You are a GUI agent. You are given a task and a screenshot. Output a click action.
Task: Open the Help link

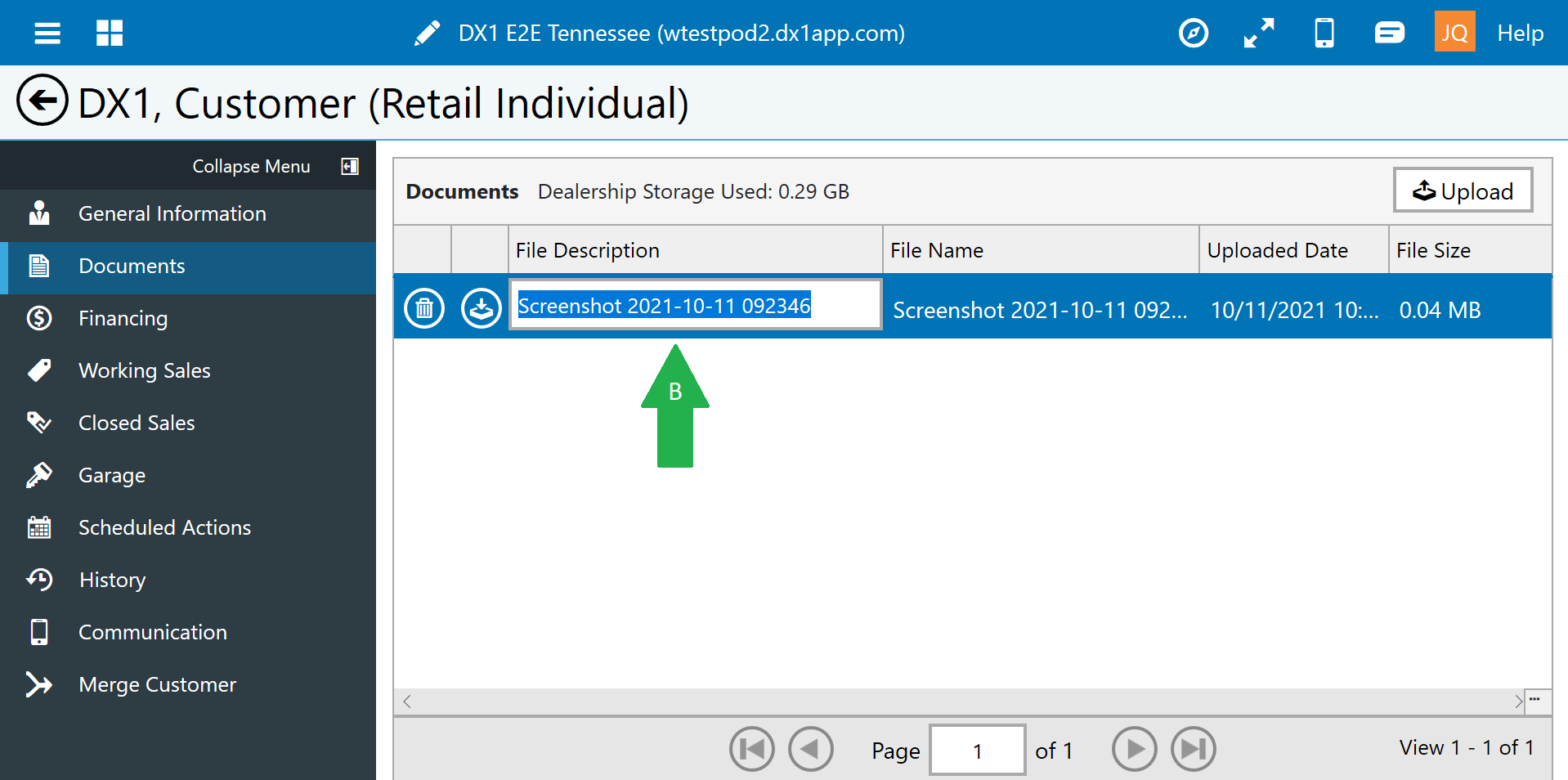click(1521, 34)
